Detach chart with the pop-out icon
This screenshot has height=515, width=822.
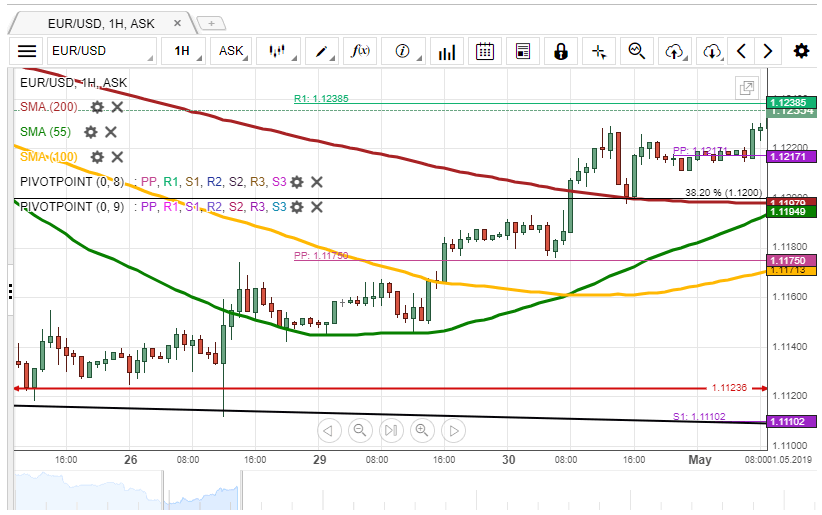click(747, 88)
